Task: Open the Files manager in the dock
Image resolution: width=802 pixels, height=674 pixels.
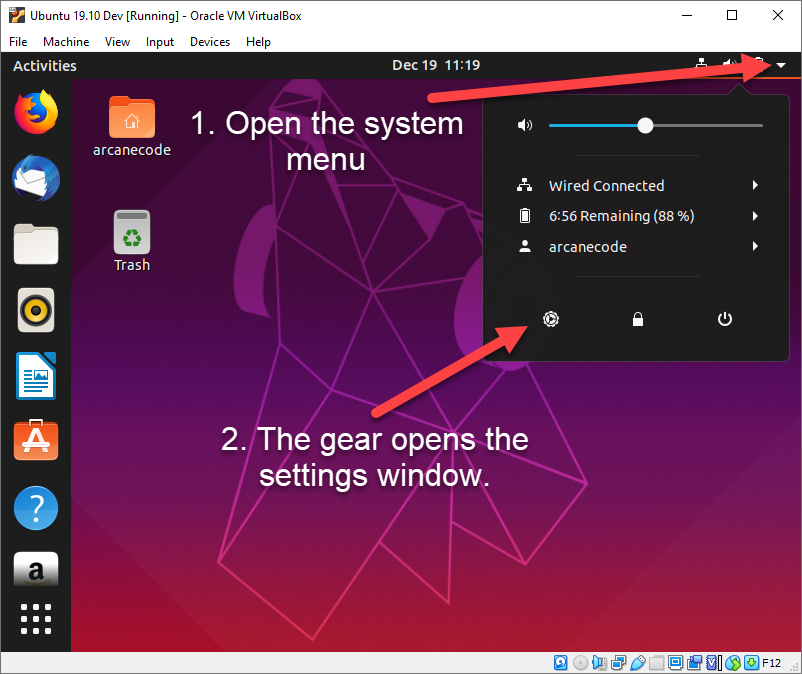Action: click(x=36, y=244)
